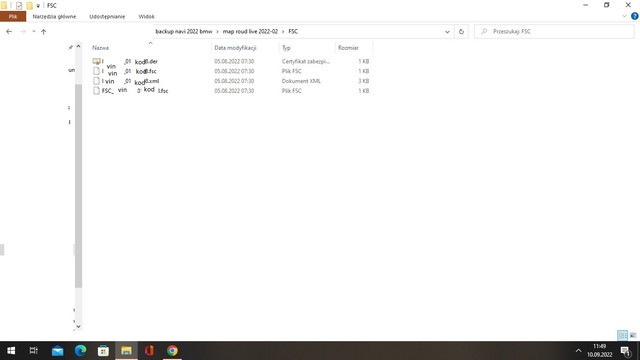This screenshot has height=360, width=640.
Task: Show hidden system tray icons
Action: coord(578,351)
